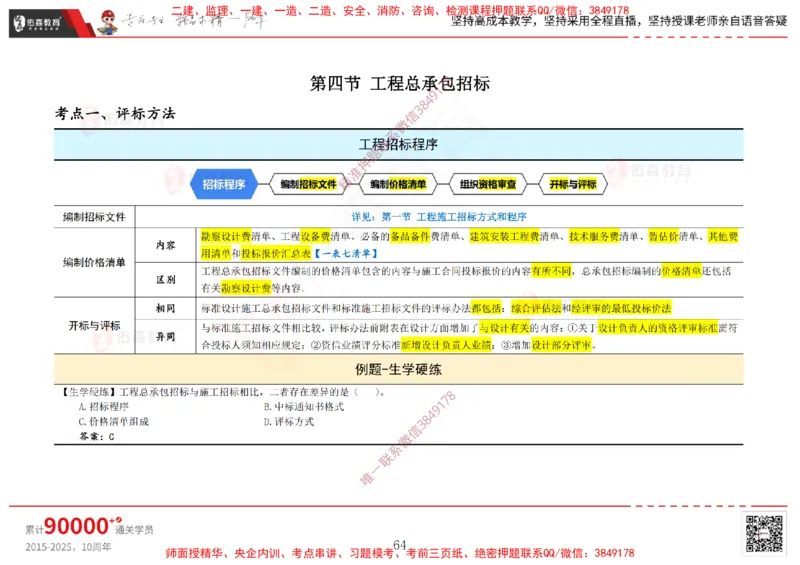
Task: Click footer text 2015-2025，10周年
Action: coord(68,547)
